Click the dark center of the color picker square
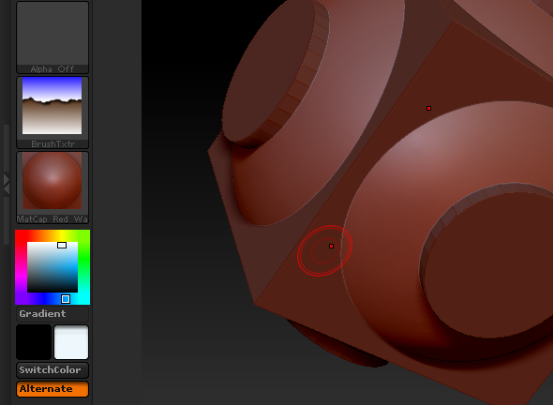The height and width of the screenshot is (406, 554). coord(52,267)
